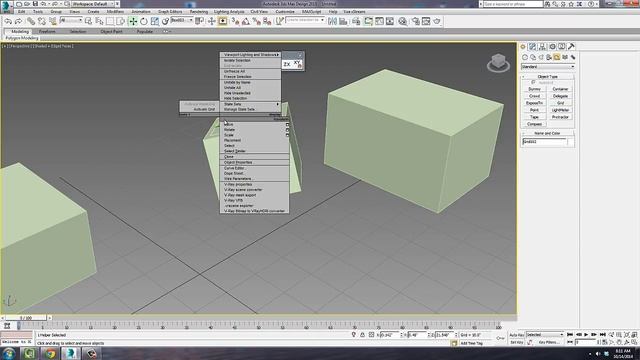Click the Save icon in quick access toolbar
The image size is (640, 360).
point(35,4)
